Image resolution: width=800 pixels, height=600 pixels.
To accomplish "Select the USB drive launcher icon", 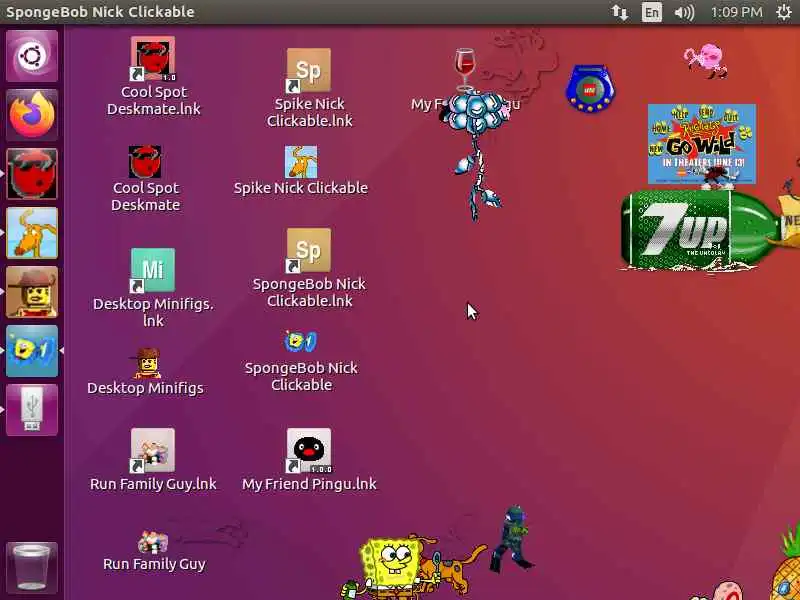I will point(32,410).
